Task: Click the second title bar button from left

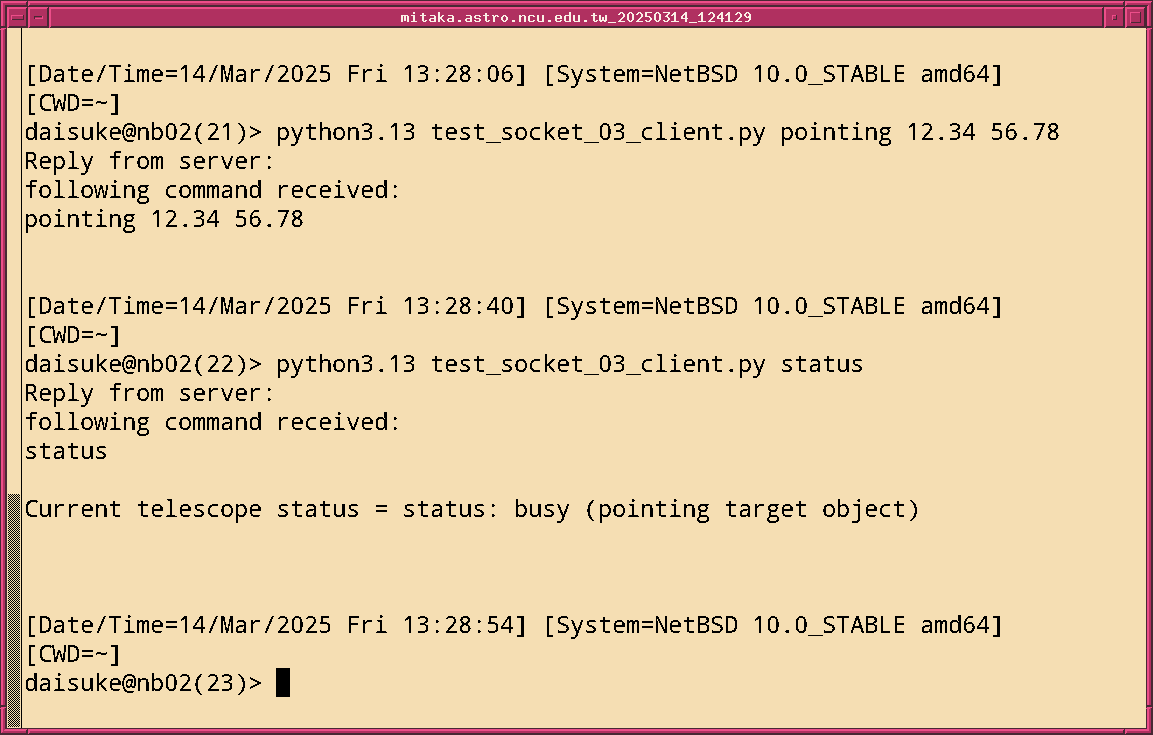Action: pyautogui.click(x=37, y=17)
